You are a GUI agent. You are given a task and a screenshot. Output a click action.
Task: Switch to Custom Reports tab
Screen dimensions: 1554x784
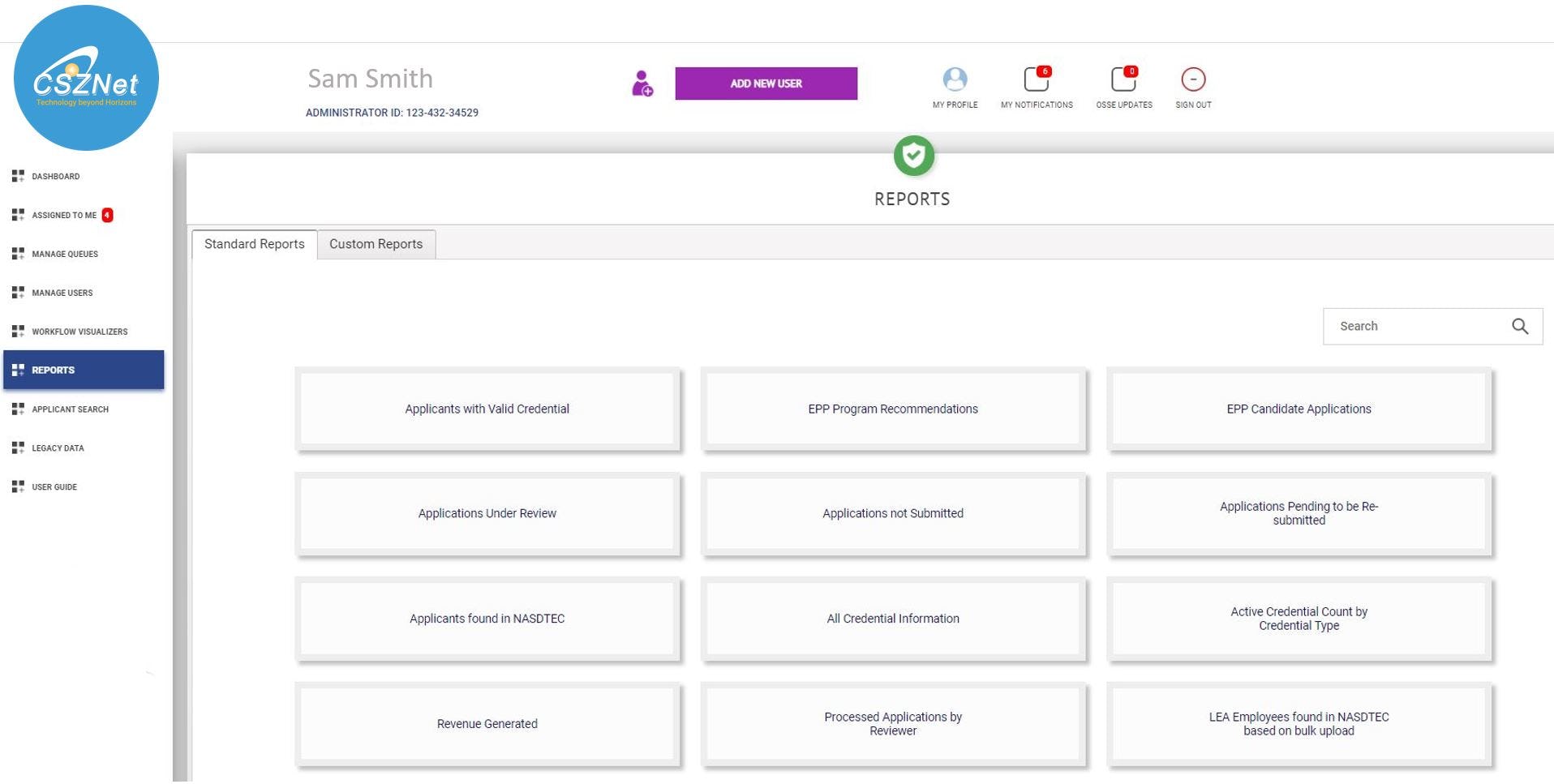click(x=376, y=244)
